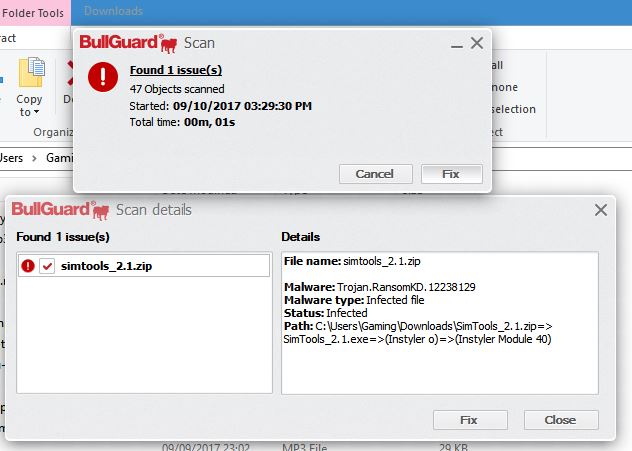The image size is (632, 451).
Task: Click Close in the Scan details window
Action: tap(561, 420)
